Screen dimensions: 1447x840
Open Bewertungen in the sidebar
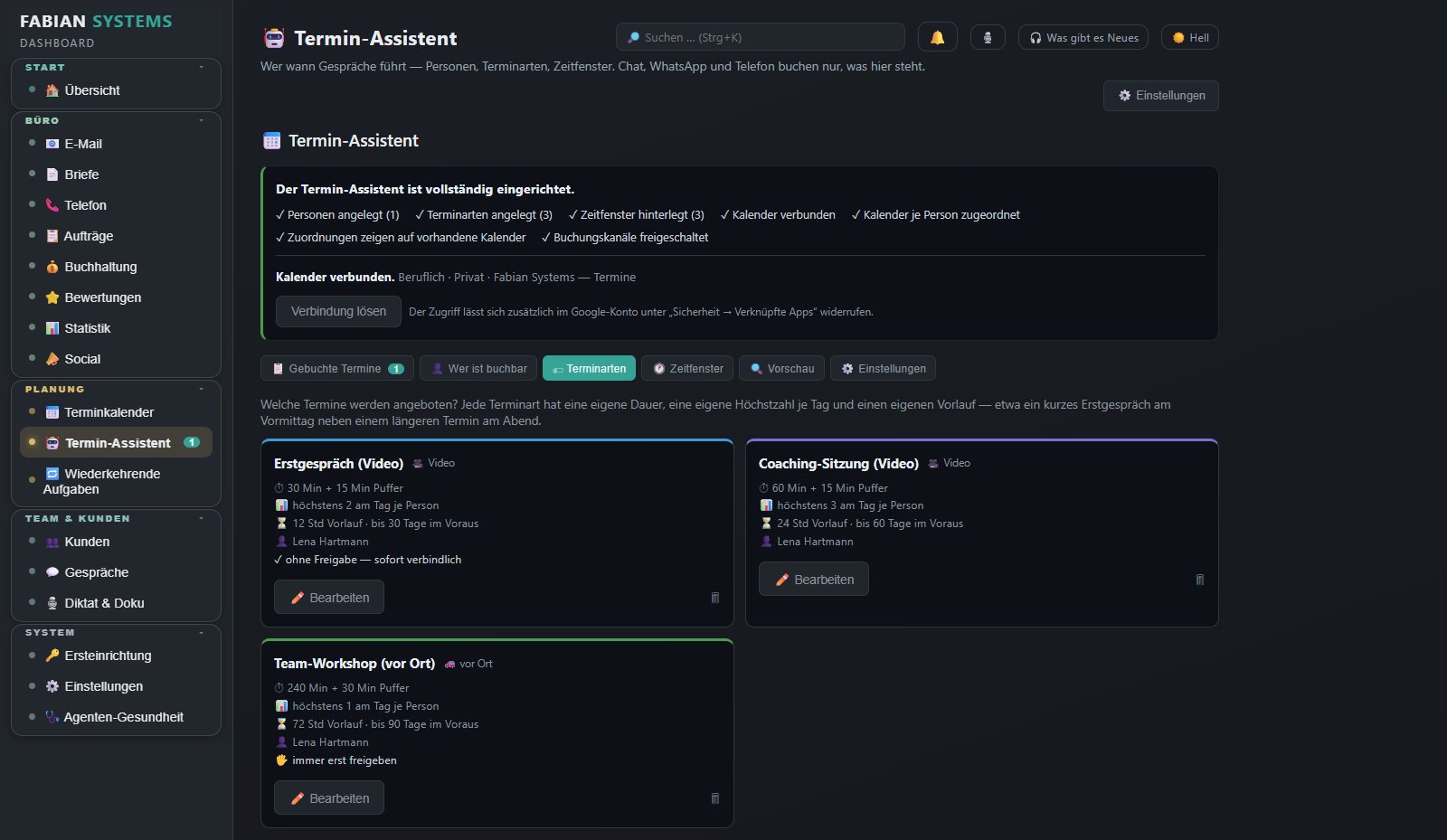click(x=116, y=297)
